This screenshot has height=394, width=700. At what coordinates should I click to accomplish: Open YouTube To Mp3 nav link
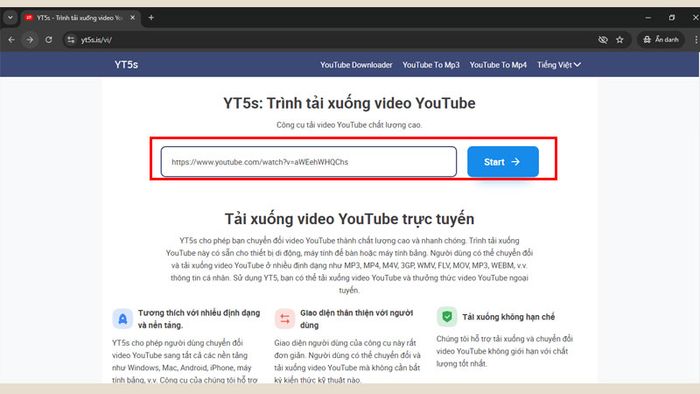[x=431, y=65]
